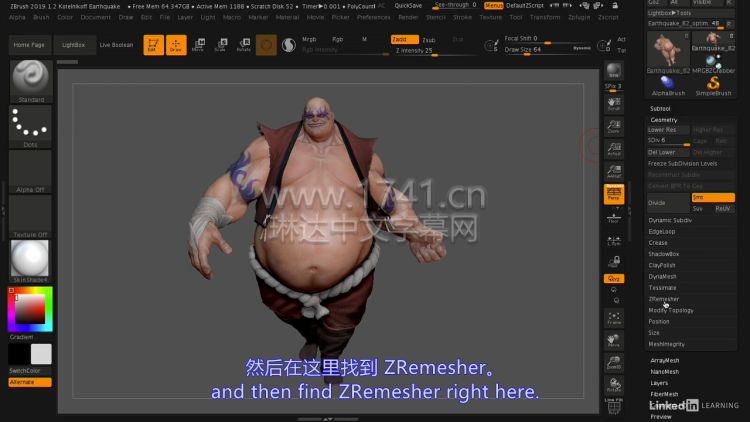Click the Live Boolean button
Image resolution: width=750 pixels, height=422 pixels.
[116, 44]
